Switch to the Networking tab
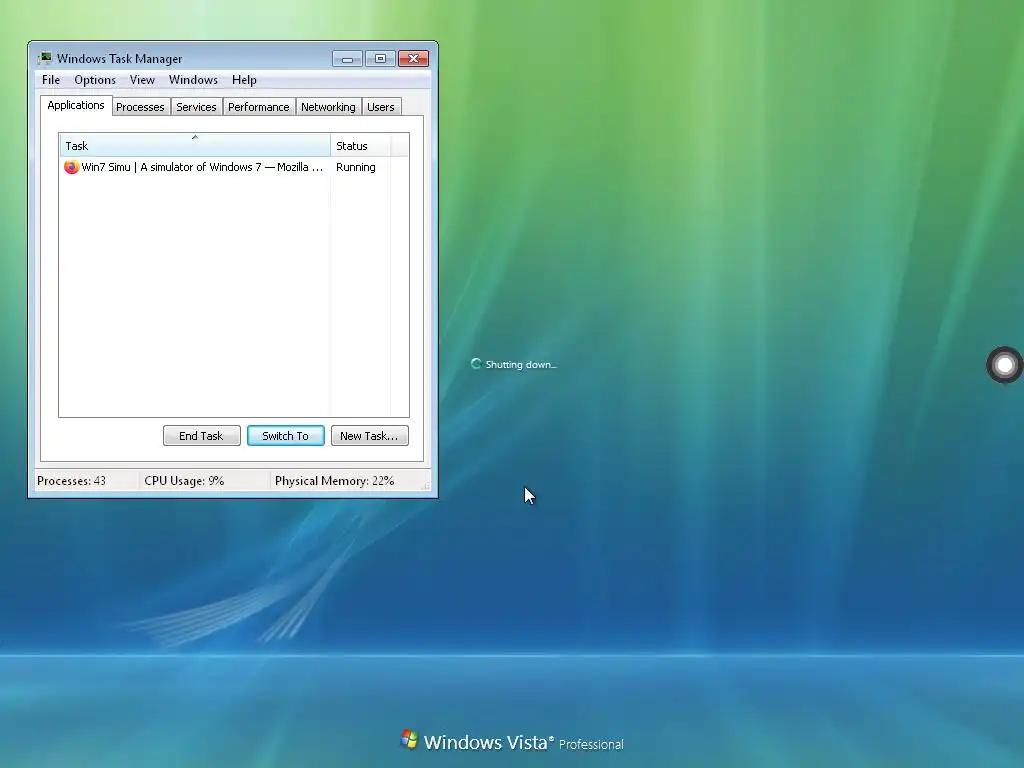The image size is (1024, 768). point(328,107)
